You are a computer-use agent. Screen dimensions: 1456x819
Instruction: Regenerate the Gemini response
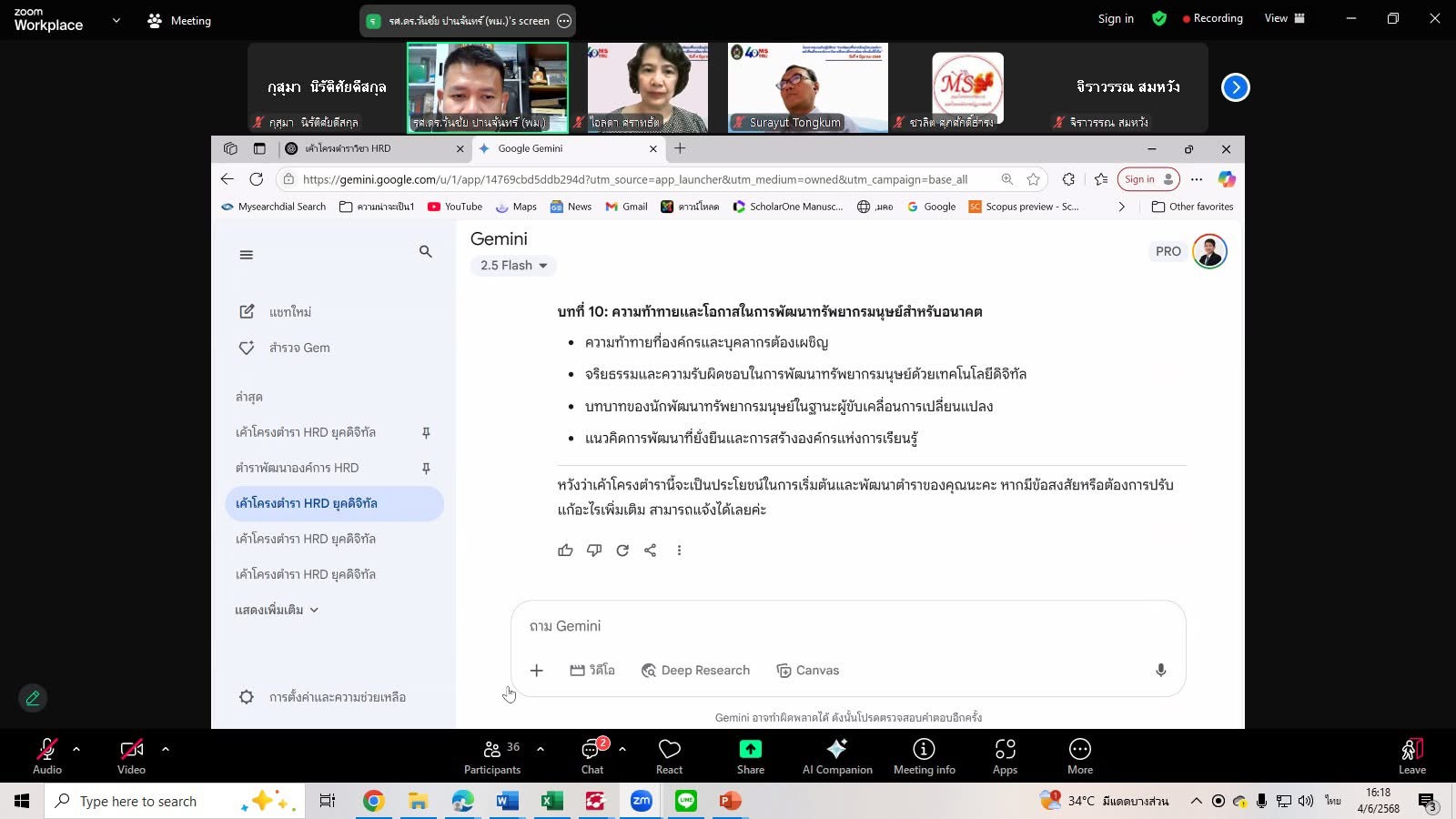click(622, 551)
